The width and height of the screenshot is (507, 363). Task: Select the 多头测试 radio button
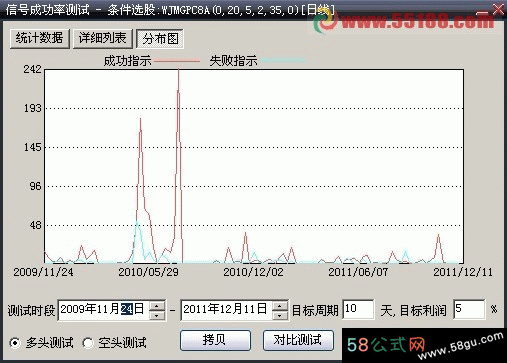coord(15,343)
